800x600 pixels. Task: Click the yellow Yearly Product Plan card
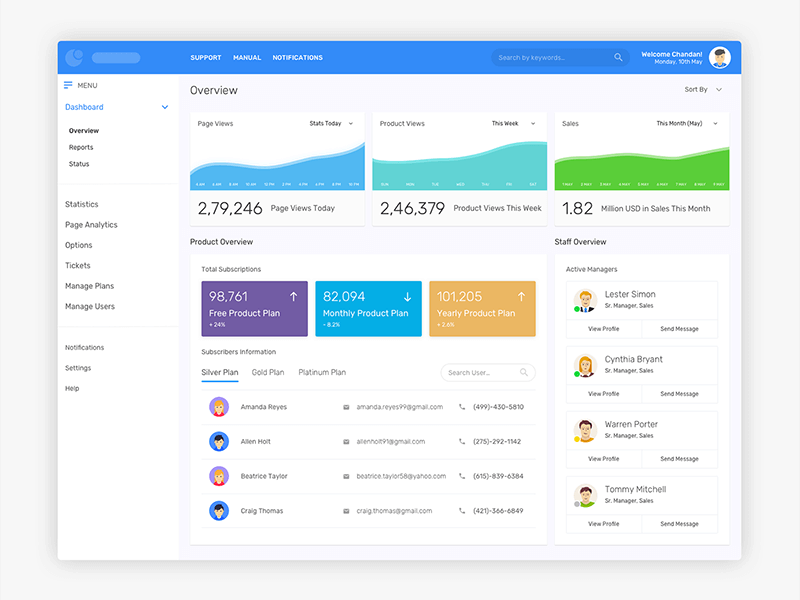[x=482, y=308]
